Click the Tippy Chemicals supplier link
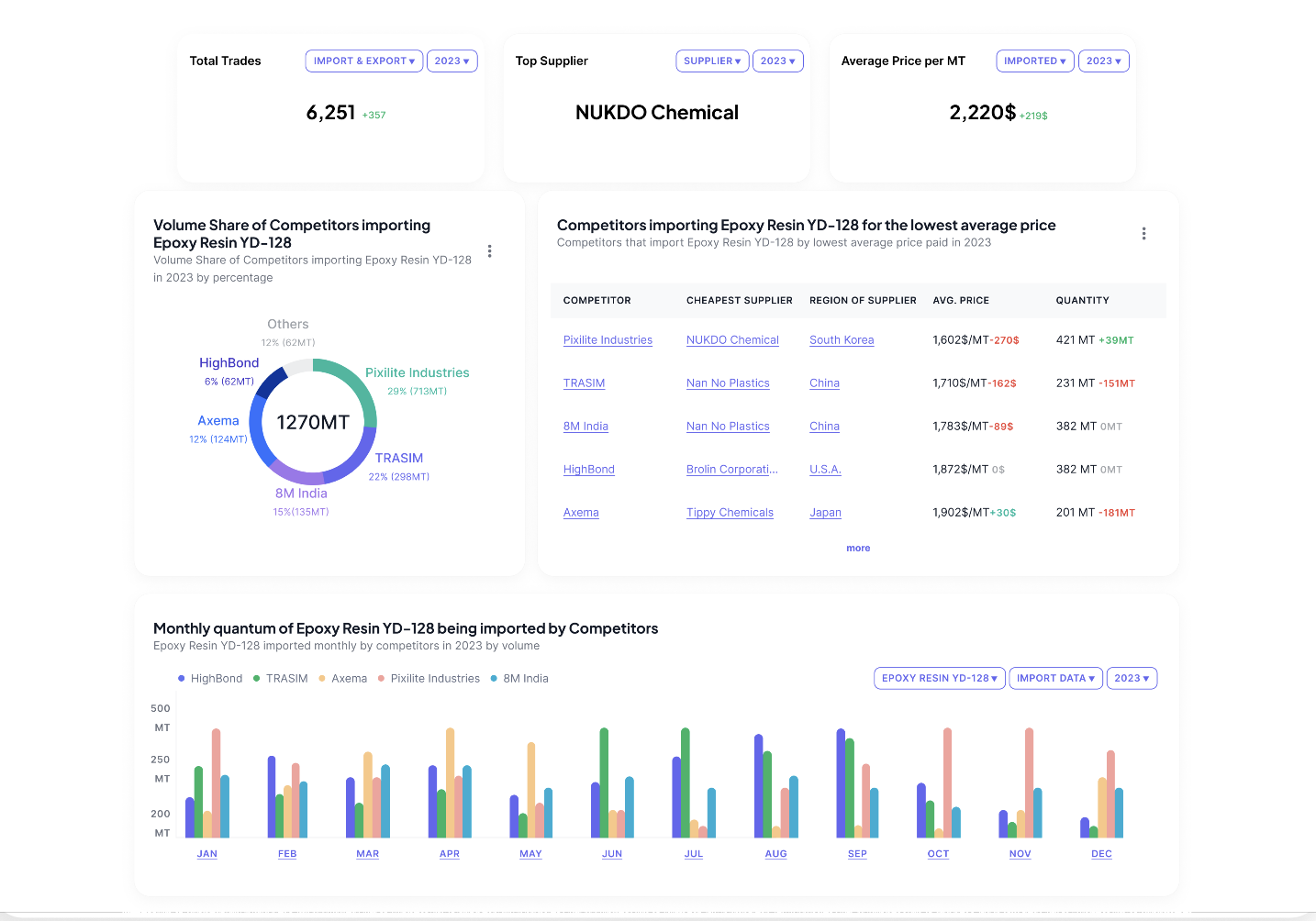The width and height of the screenshot is (1316, 921). [x=730, y=512]
